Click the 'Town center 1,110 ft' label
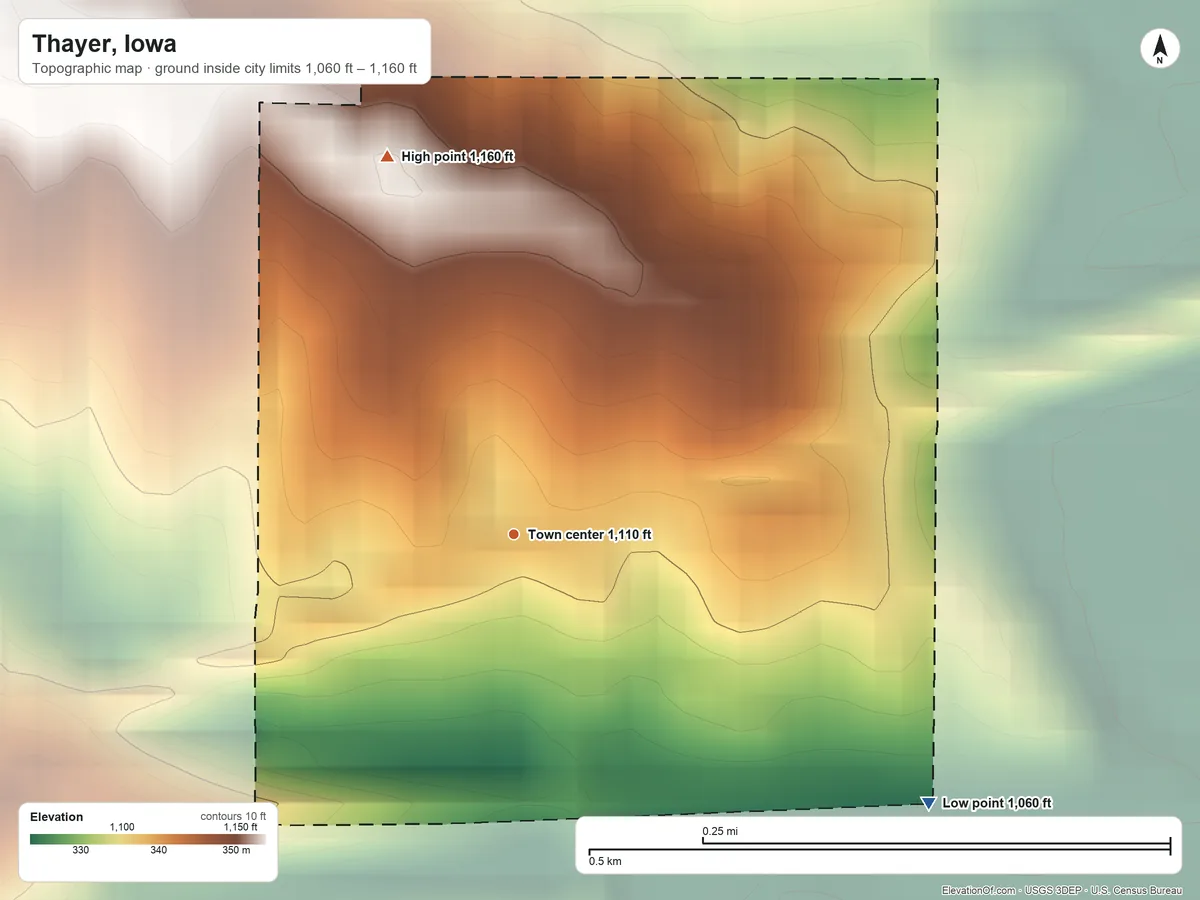This screenshot has height=900, width=1200. click(589, 535)
